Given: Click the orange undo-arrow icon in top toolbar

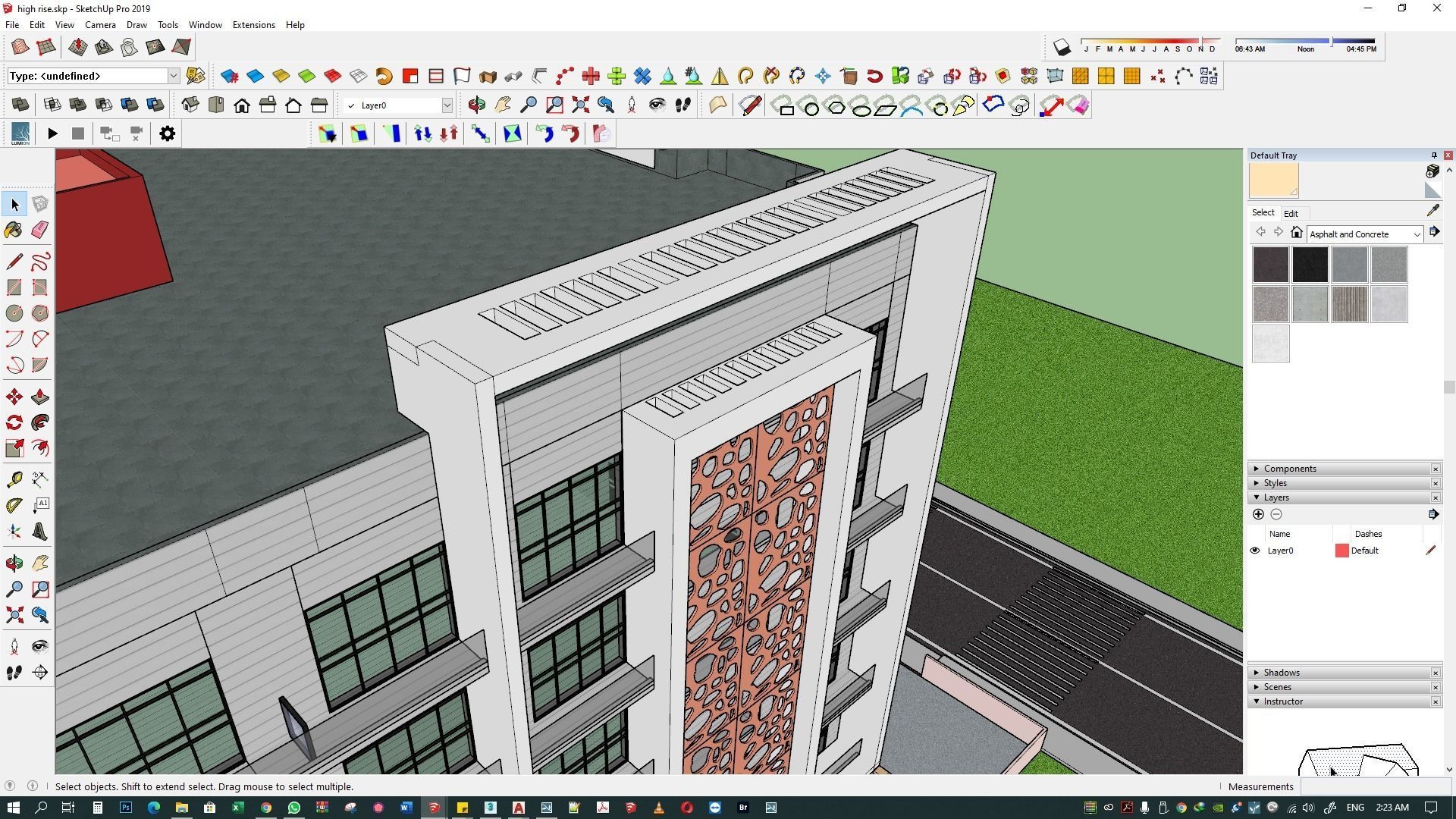Looking at the screenshot, I should pos(384,76).
